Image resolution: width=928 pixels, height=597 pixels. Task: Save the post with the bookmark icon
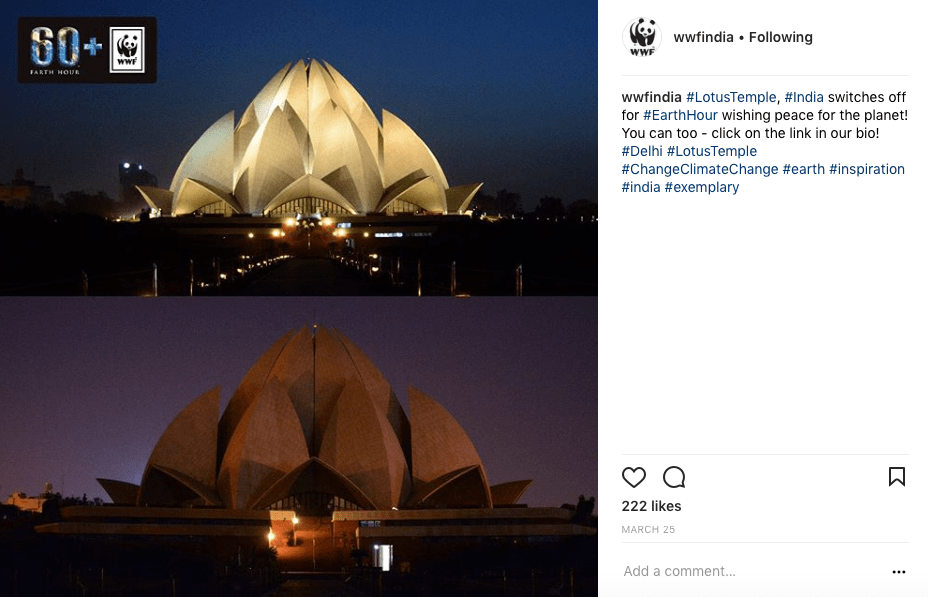(x=897, y=476)
